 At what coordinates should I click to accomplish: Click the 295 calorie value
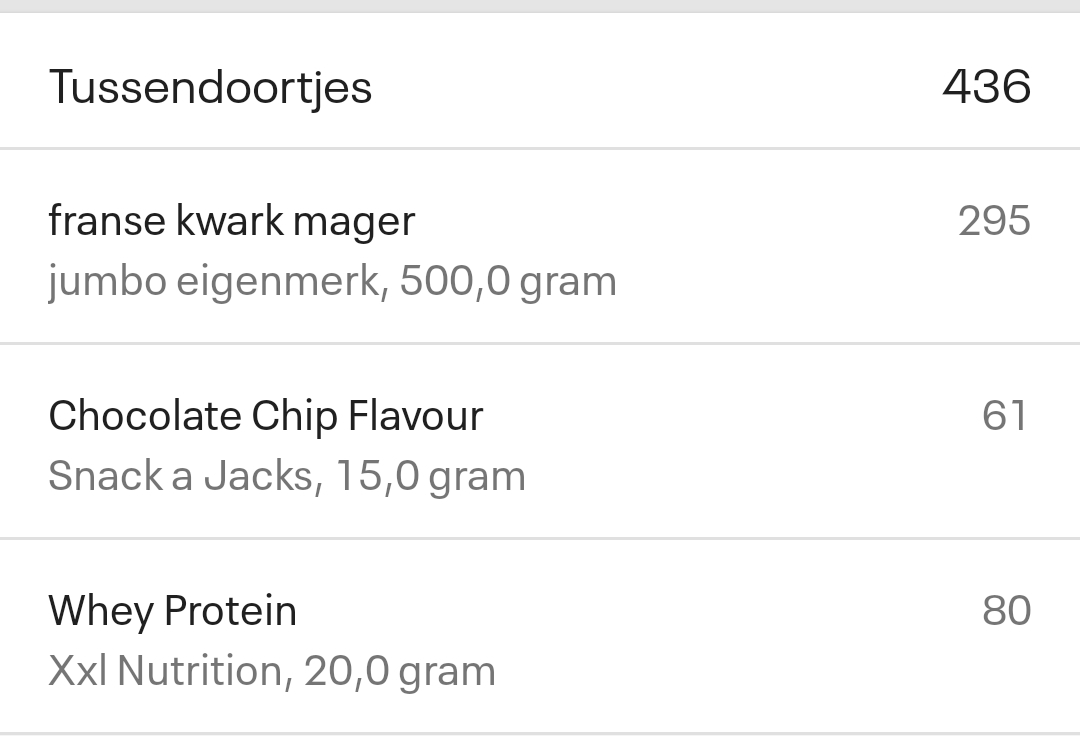point(996,220)
